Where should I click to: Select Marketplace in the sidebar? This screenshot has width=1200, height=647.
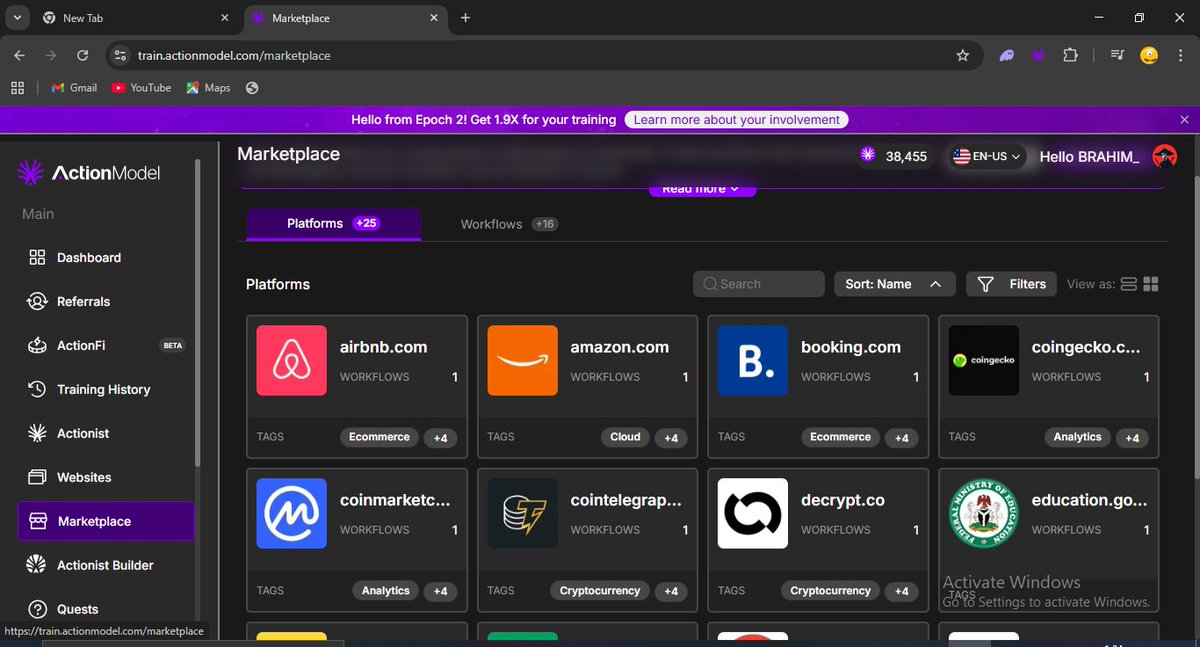pyautogui.click(x=106, y=521)
